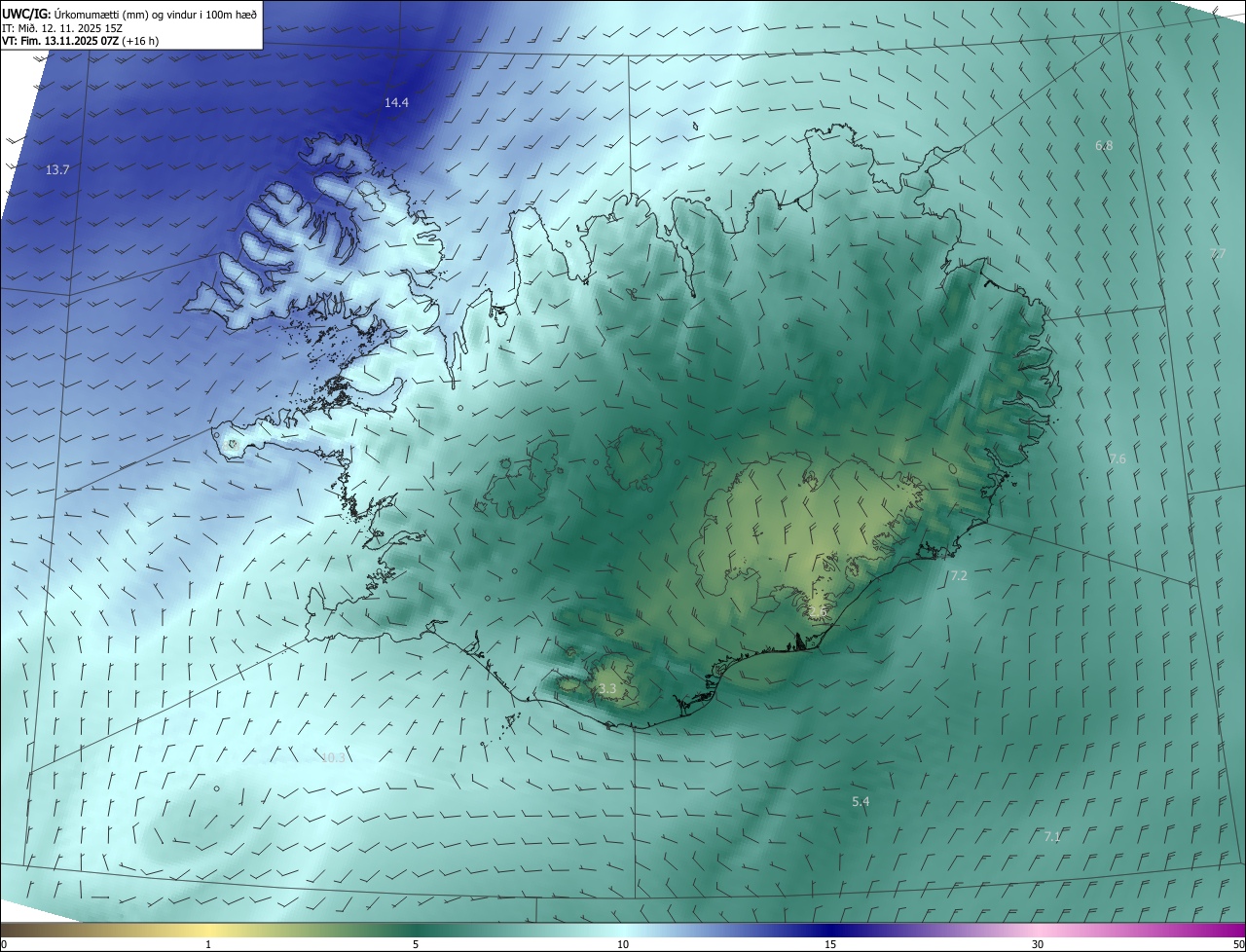Click the map value label "5.4"
Screen dimensions: 1246x952
click(861, 802)
